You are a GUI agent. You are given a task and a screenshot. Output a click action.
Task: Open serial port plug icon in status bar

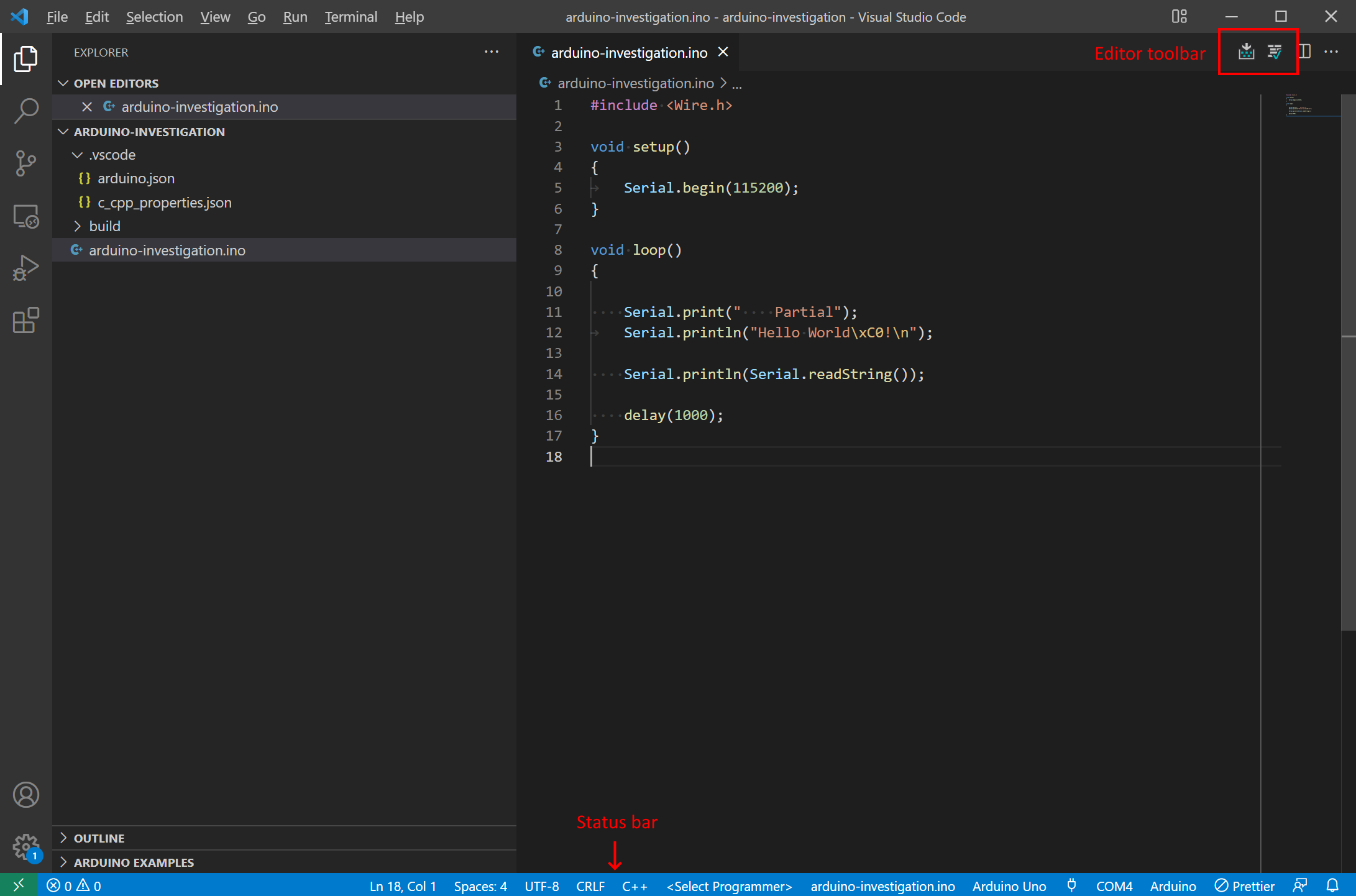coord(1071,885)
